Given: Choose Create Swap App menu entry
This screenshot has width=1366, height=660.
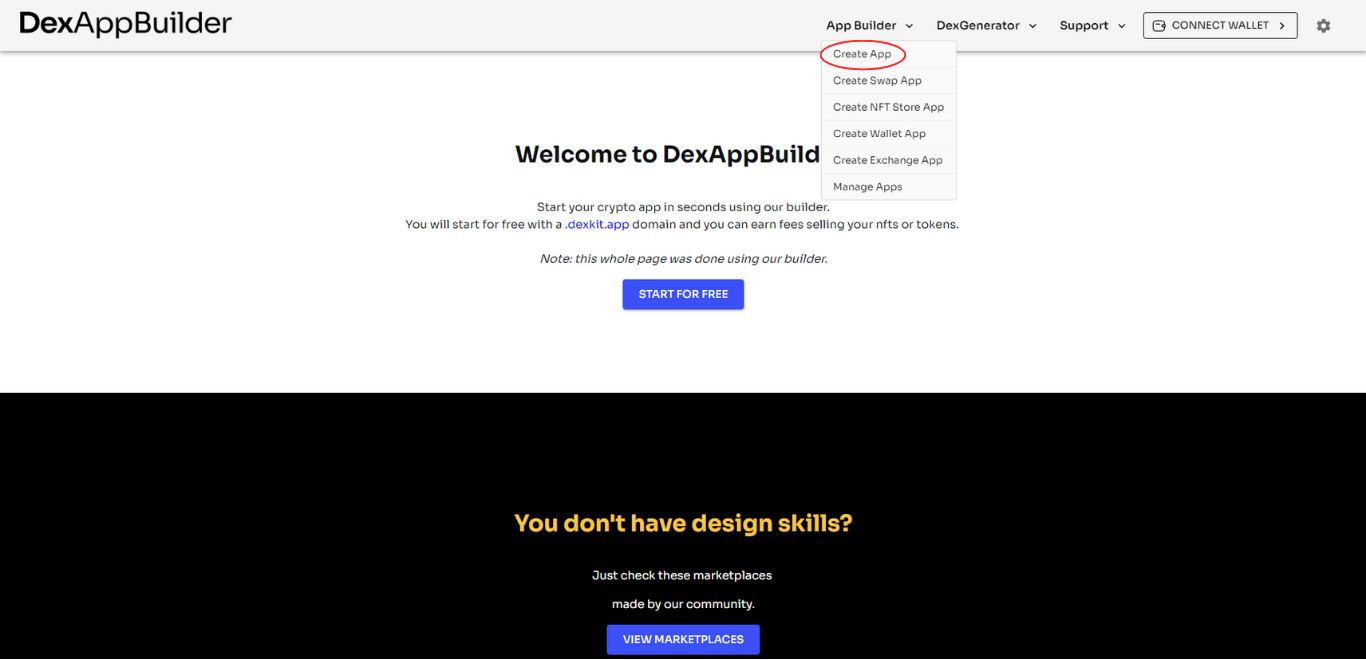Looking at the screenshot, I should click(x=877, y=80).
